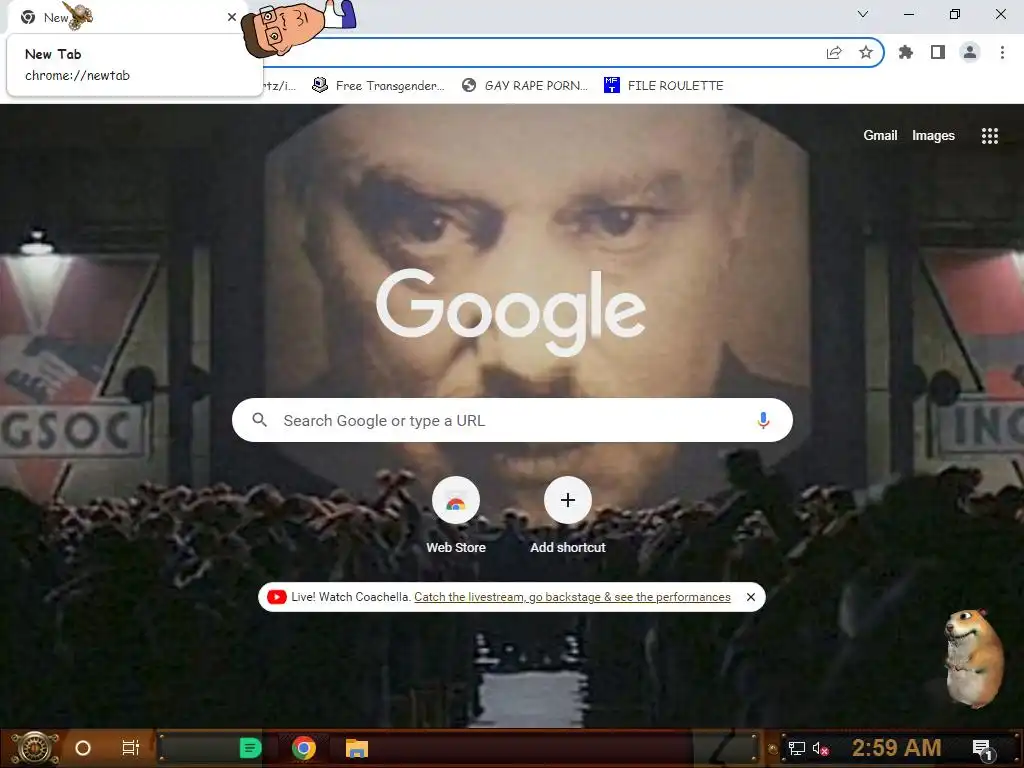Select the New Tab tab title
Viewport: 1024px width, 768px height.
(x=56, y=18)
